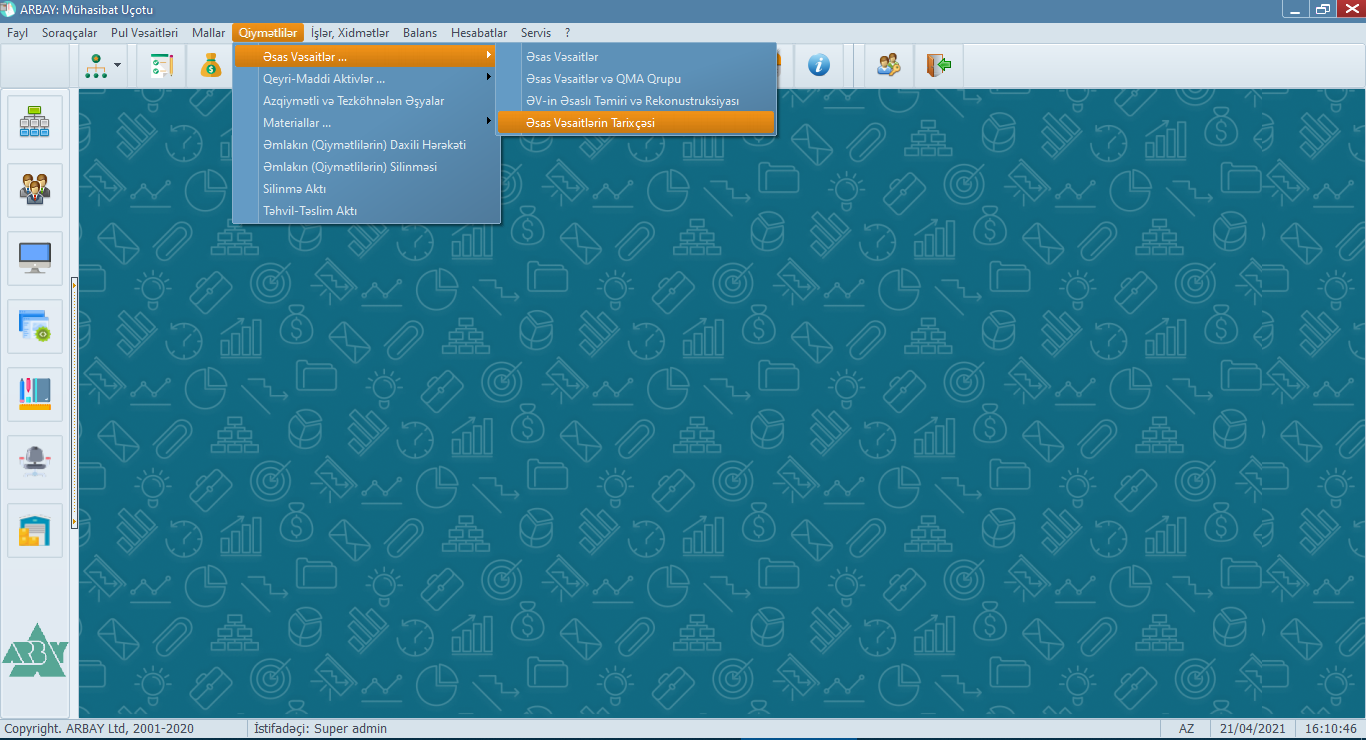This screenshot has height=740, width=1366.
Task: Select the computer monitor sidebar icon
Action: pyautogui.click(x=35, y=258)
